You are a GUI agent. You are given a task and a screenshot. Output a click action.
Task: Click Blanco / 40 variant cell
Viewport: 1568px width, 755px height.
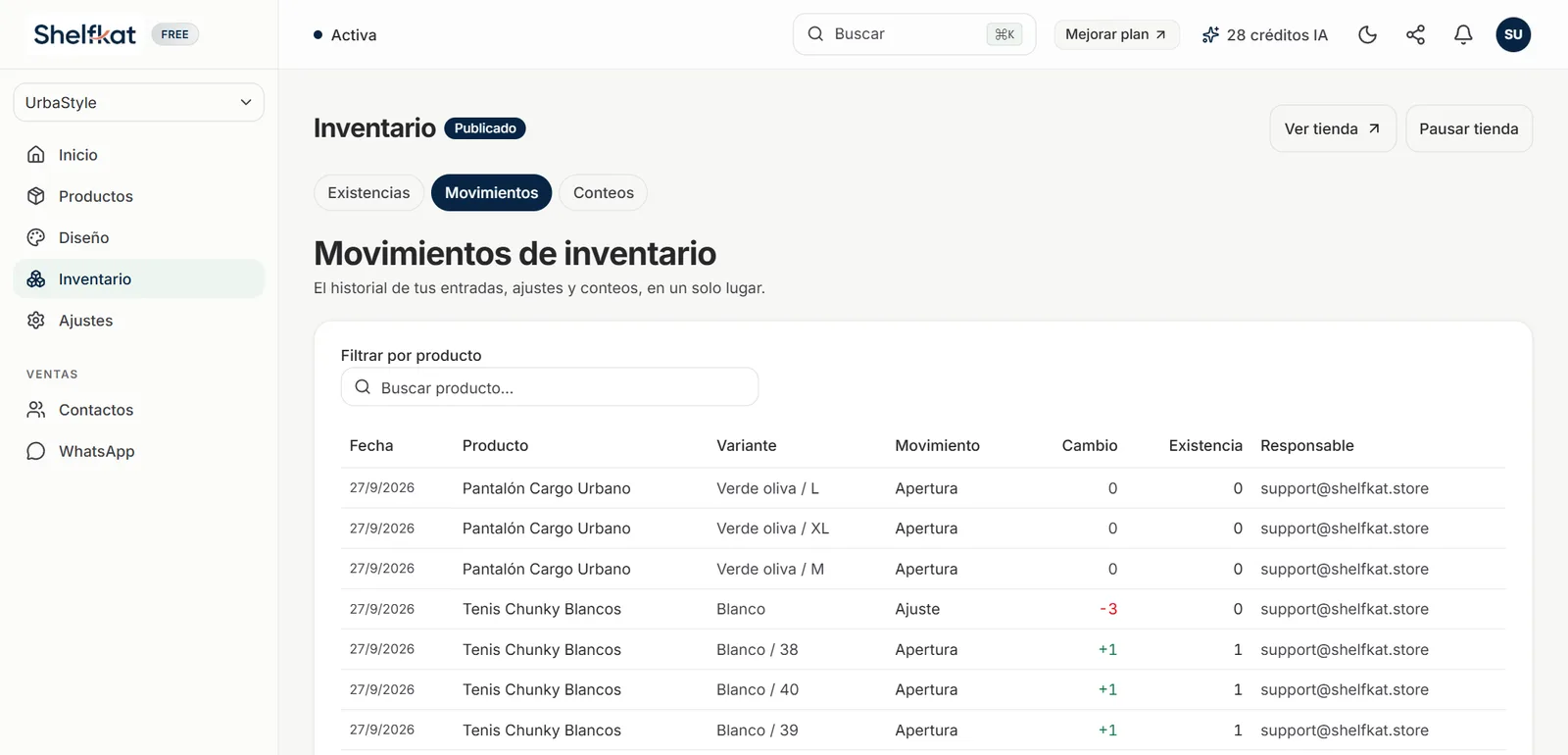(758, 689)
